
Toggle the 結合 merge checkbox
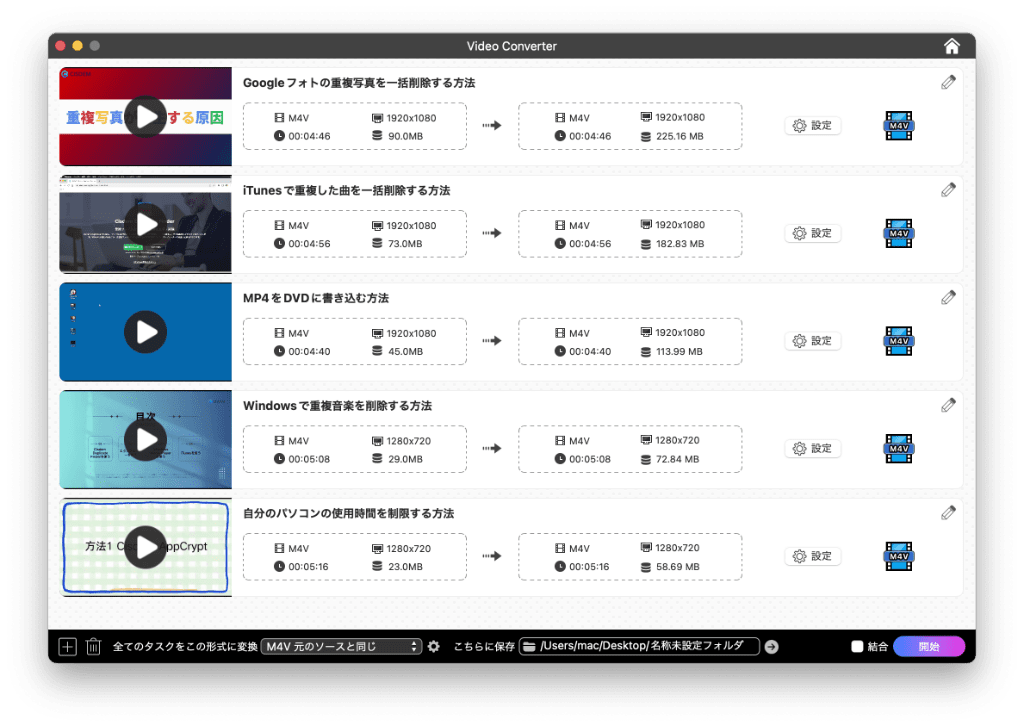pyautogui.click(x=857, y=647)
